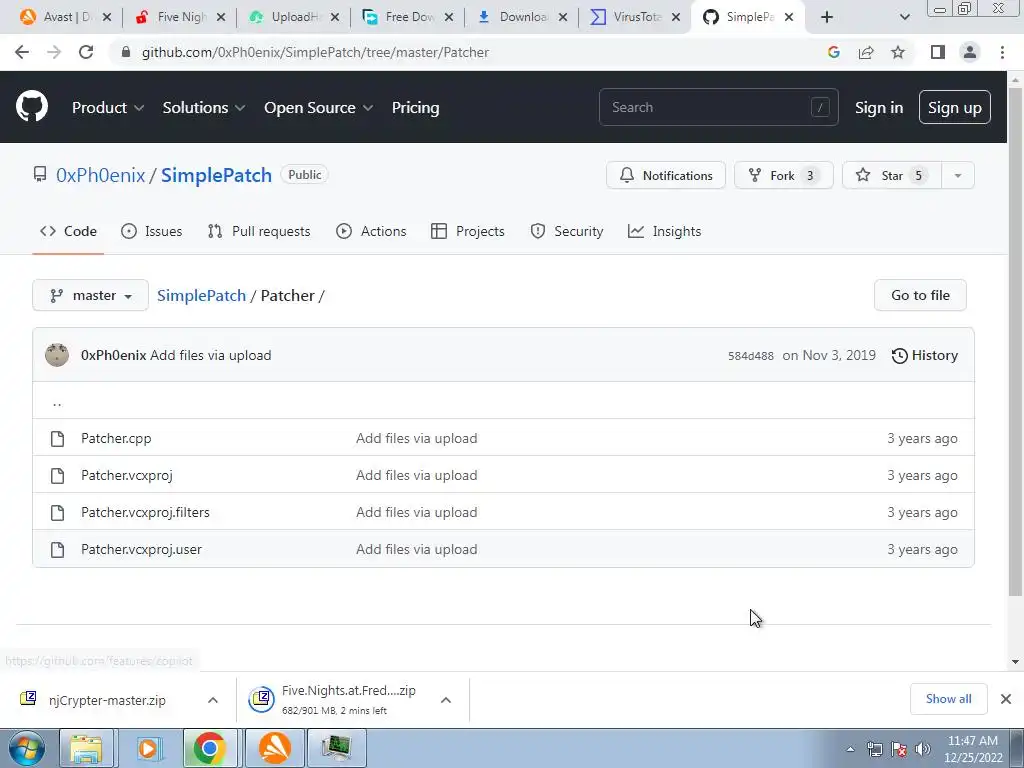This screenshot has width=1024, height=768.
Task: Click the Google icon in address bar
Action: point(833,52)
